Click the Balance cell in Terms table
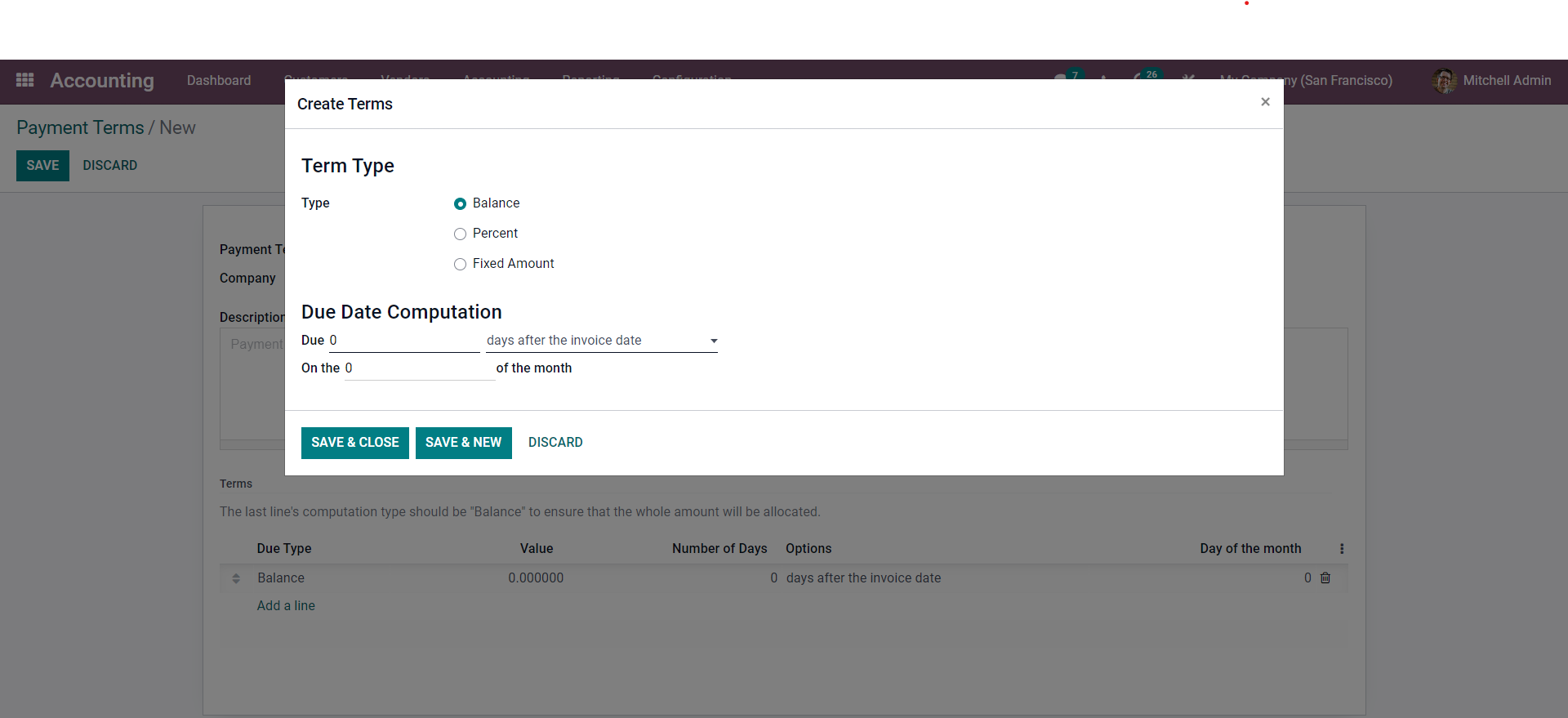1568x718 pixels. point(281,578)
